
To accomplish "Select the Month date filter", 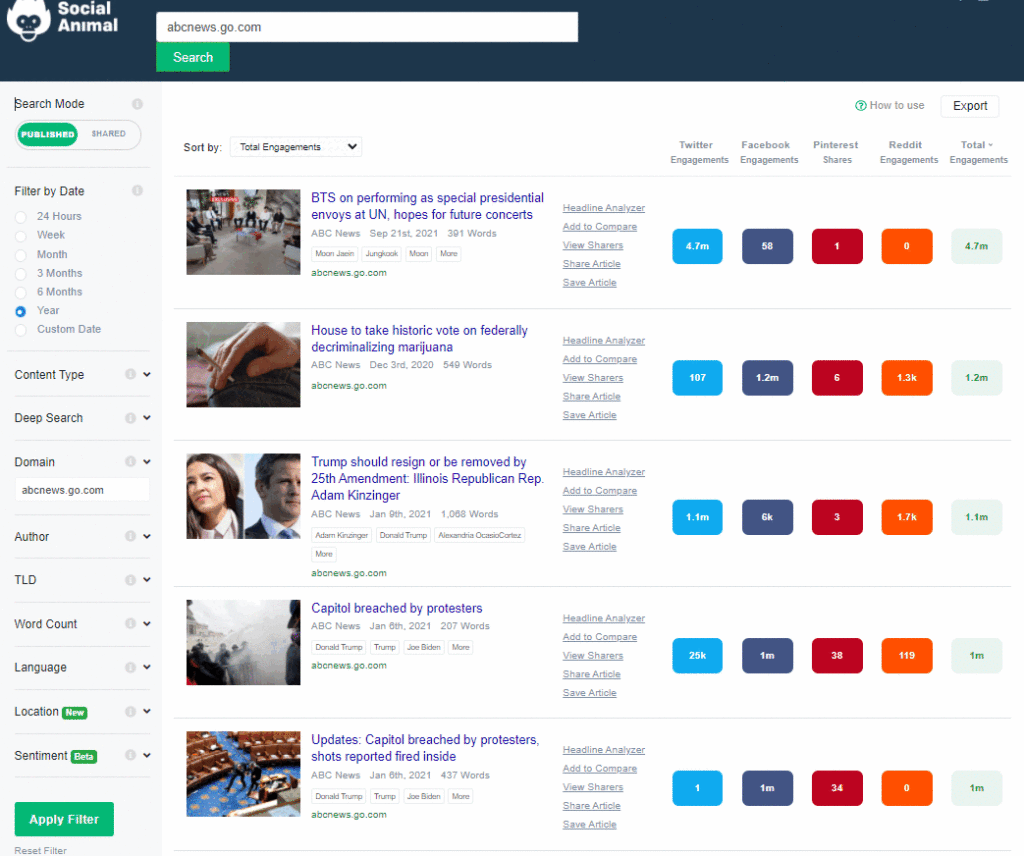I will (x=21, y=255).
